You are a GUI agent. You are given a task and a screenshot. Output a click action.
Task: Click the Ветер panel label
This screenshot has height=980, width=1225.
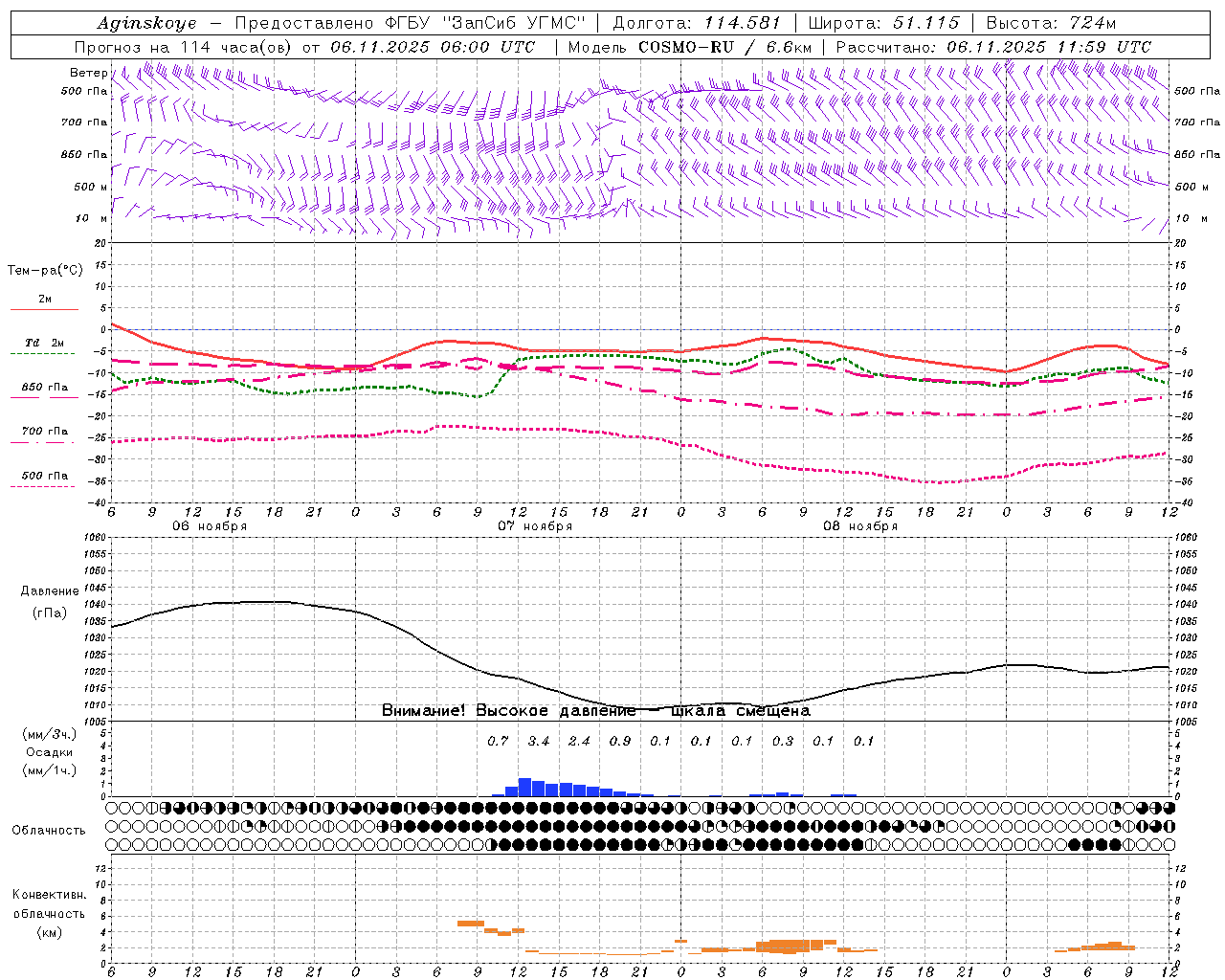(x=88, y=73)
